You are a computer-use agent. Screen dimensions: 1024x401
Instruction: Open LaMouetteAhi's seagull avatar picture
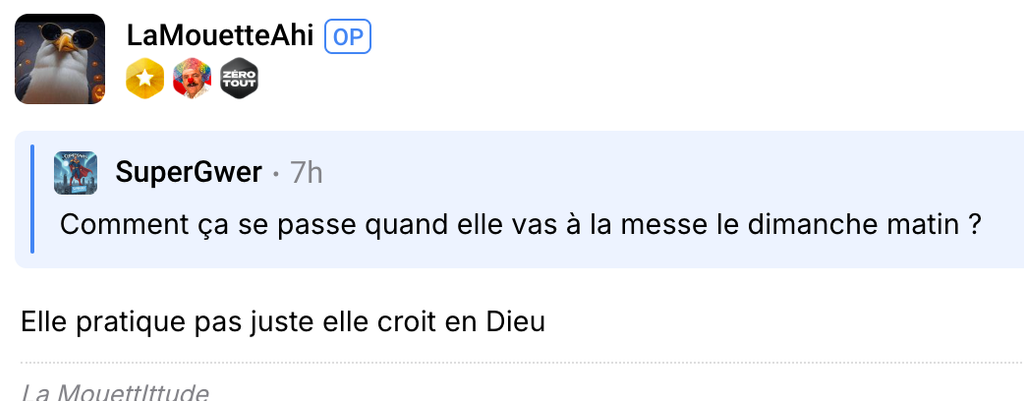click(x=60, y=59)
